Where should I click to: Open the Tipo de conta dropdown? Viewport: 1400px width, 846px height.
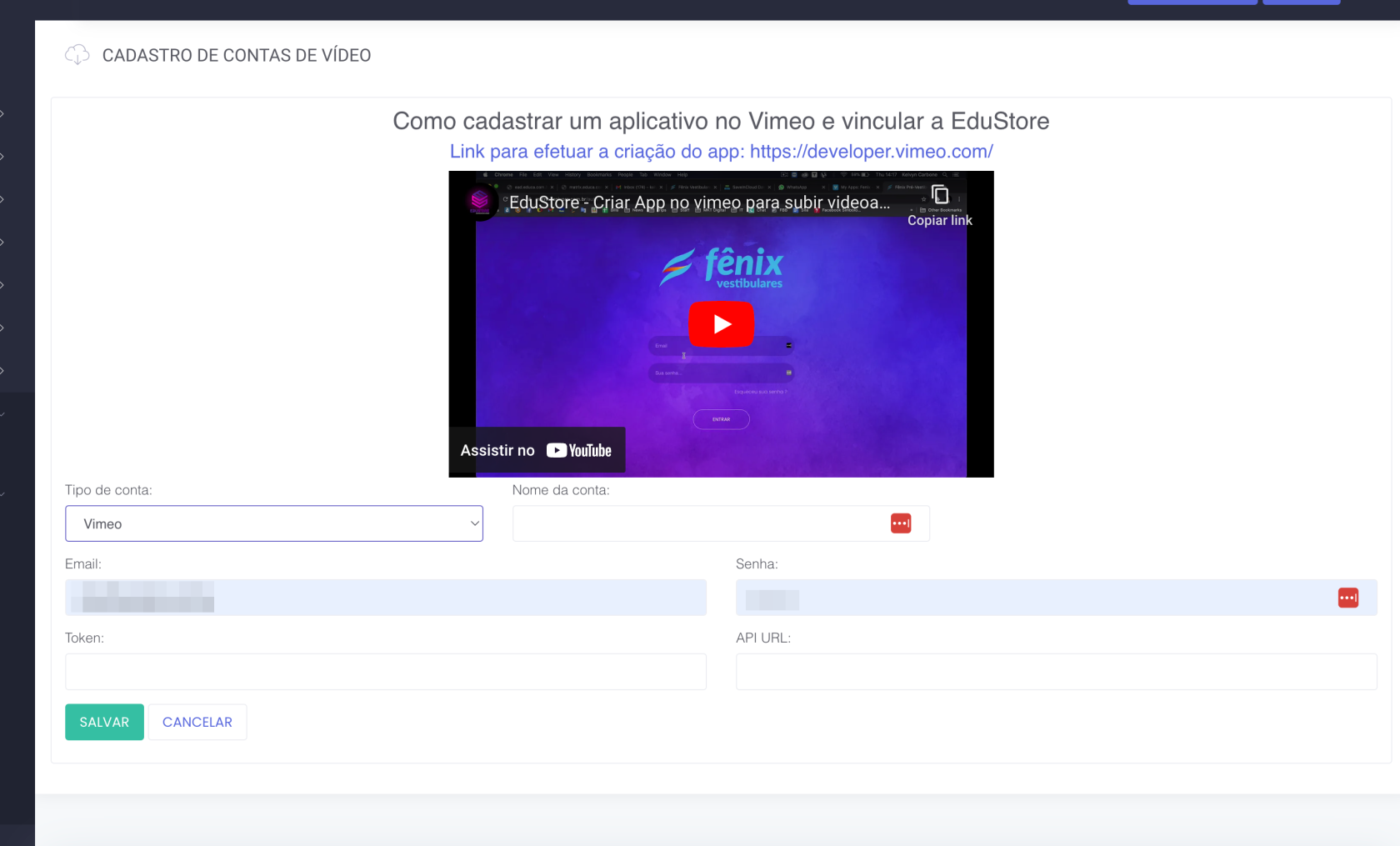tap(274, 523)
